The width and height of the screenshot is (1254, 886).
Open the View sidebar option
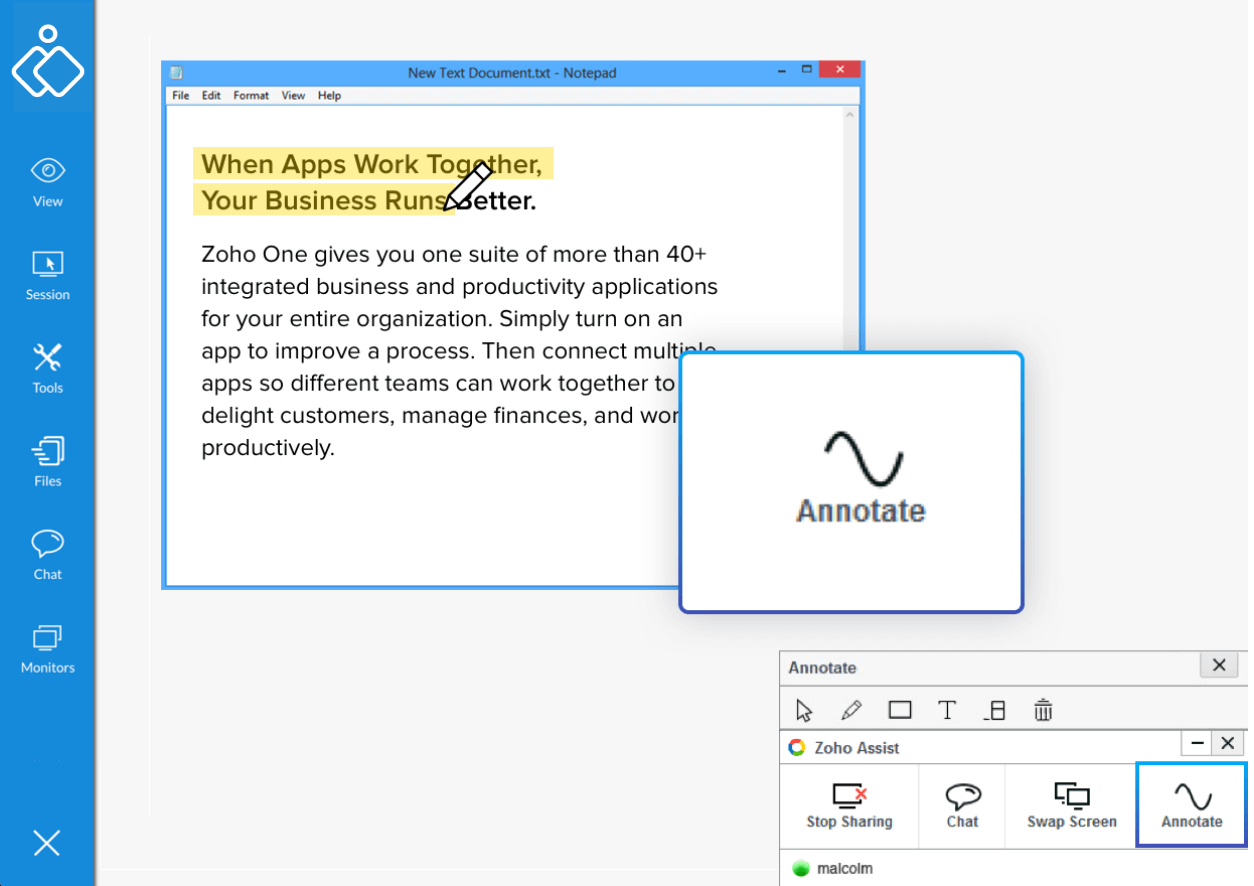pos(47,183)
